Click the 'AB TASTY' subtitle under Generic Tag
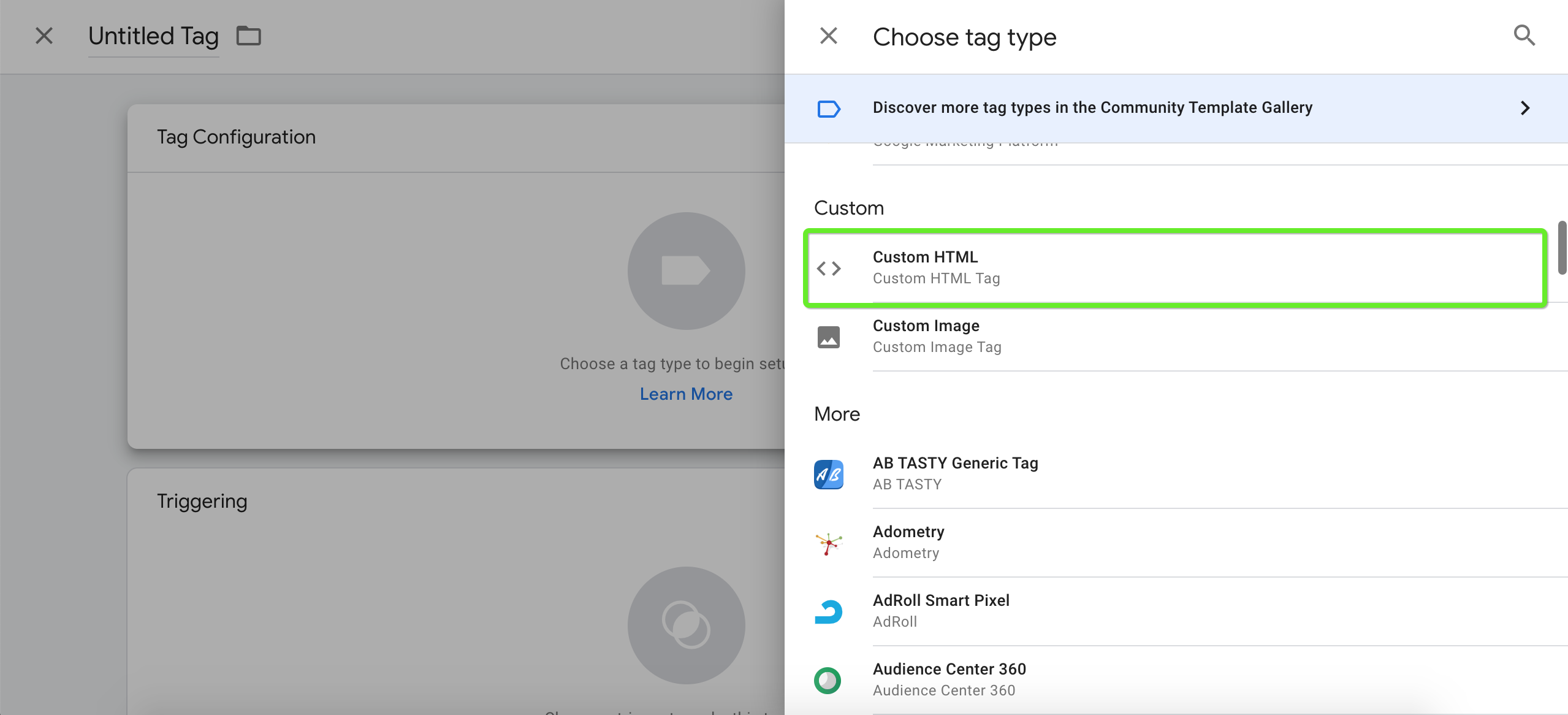1568x715 pixels. point(907,484)
